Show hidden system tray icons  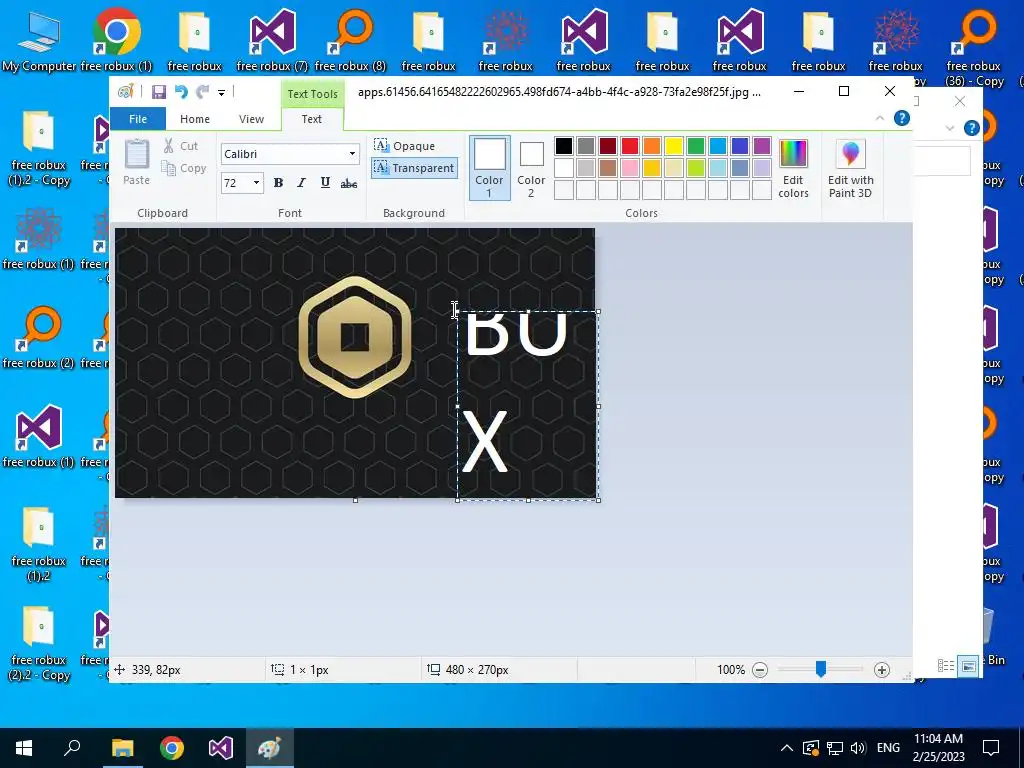[x=787, y=748]
